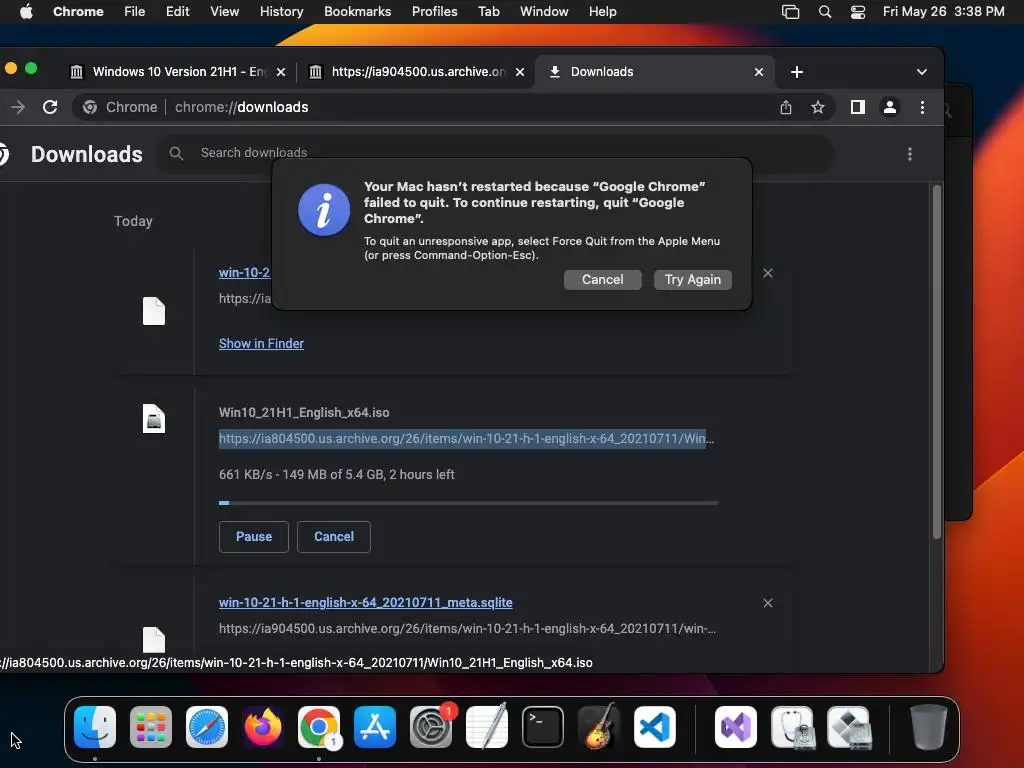This screenshot has height=768, width=1024.
Task: Click the Downloads page vertical scrollbar
Action: tap(936, 362)
